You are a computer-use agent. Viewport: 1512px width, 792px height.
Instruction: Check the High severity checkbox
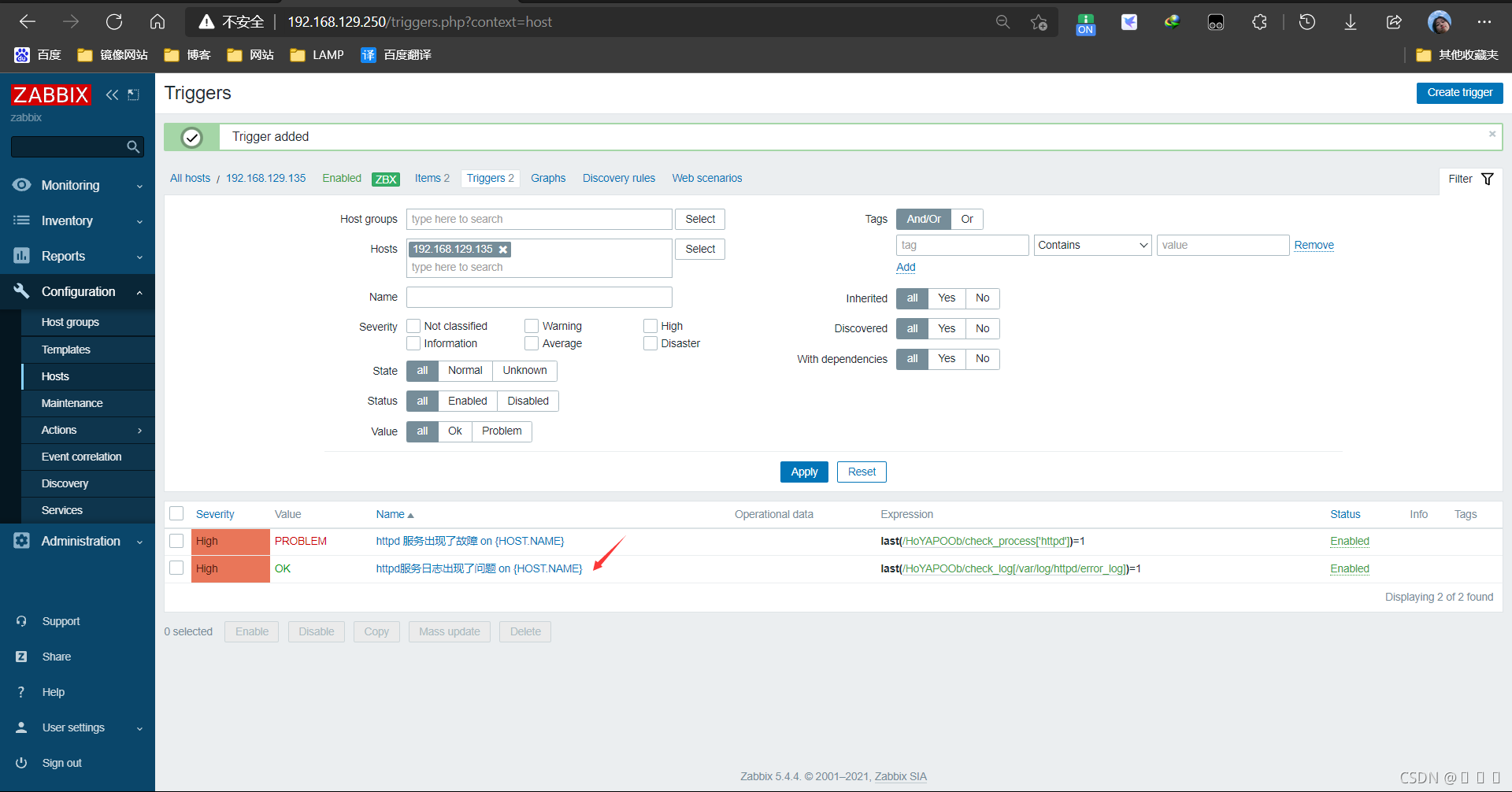pos(650,326)
